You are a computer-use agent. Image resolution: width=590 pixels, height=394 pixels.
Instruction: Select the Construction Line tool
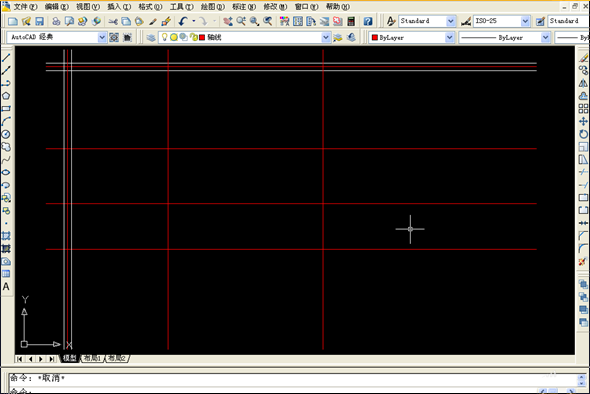click(6, 70)
